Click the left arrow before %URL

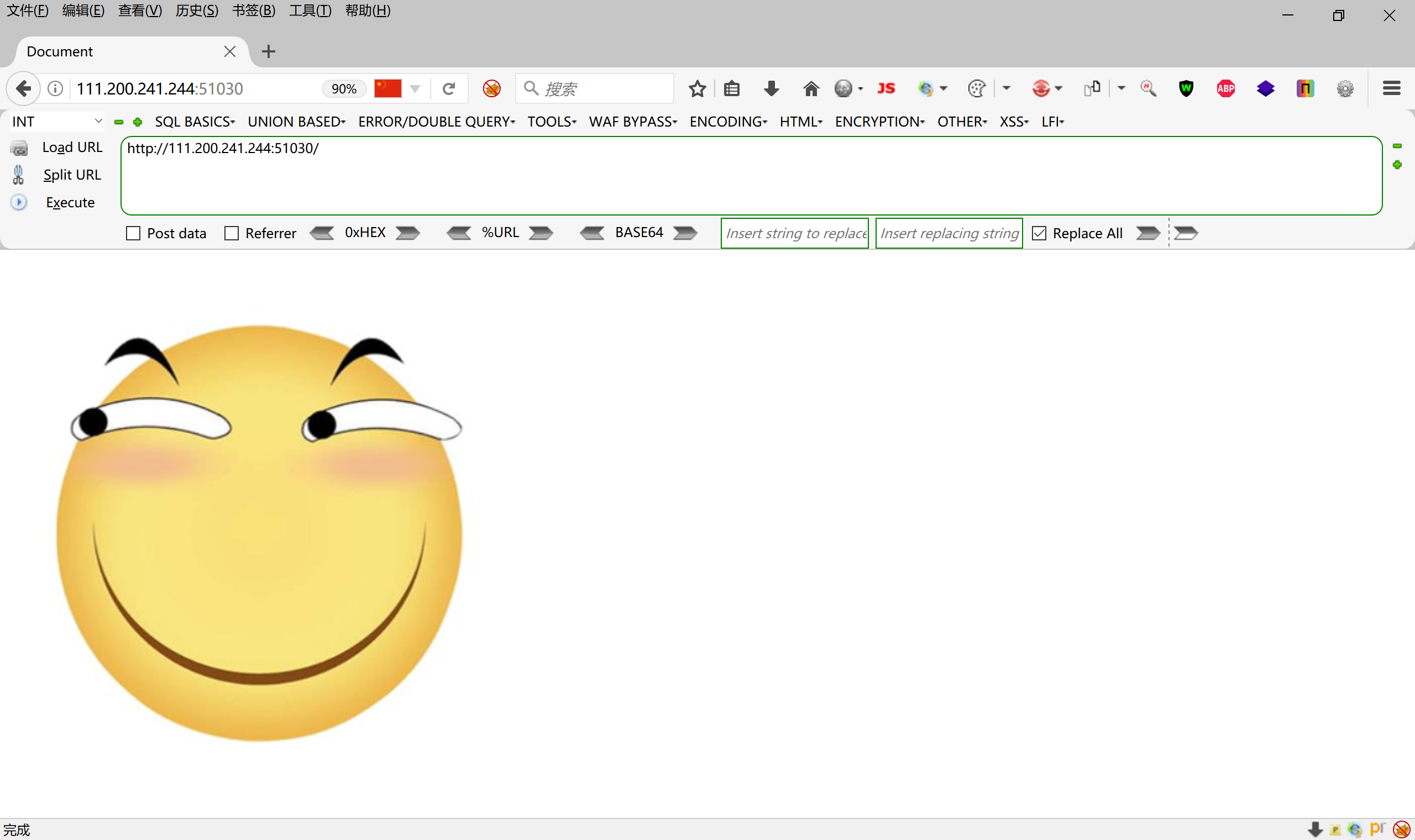point(459,233)
